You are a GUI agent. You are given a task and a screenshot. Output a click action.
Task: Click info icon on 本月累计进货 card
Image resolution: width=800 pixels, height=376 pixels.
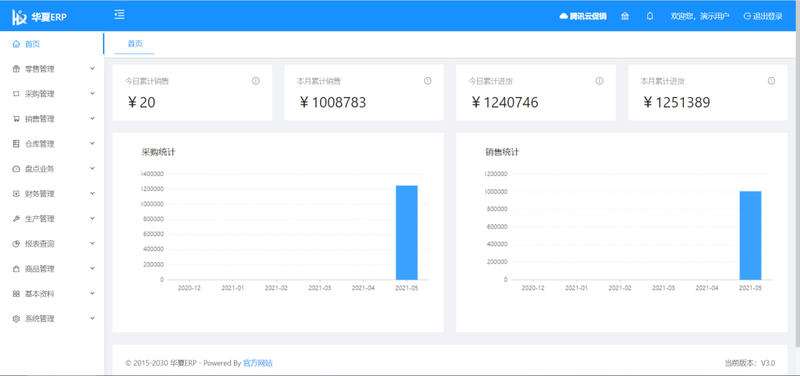pyautogui.click(x=771, y=81)
